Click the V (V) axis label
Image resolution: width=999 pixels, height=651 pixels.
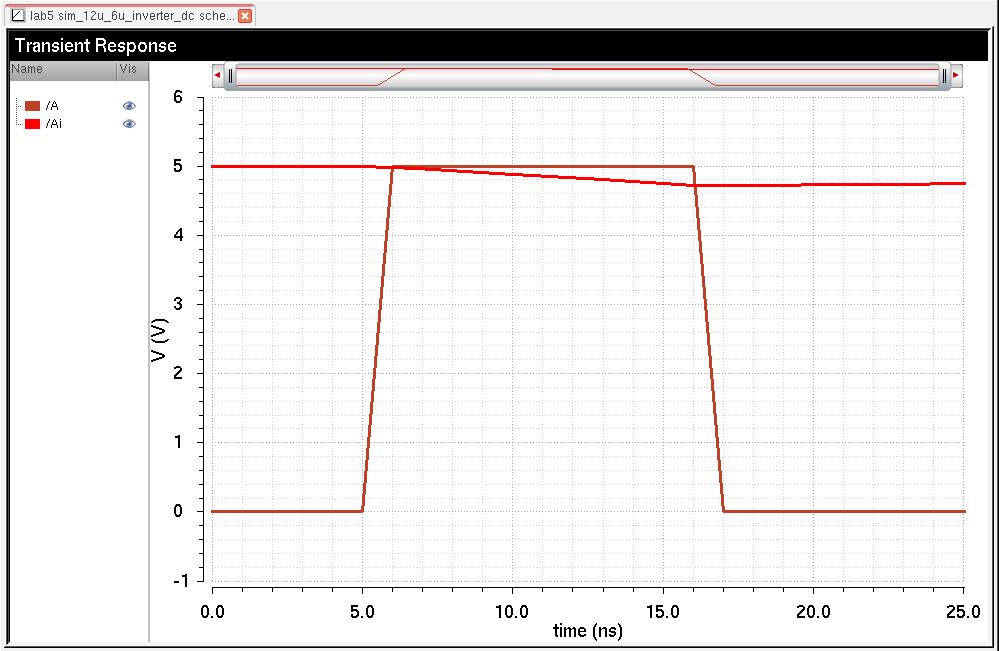pyautogui.click(x=159, y=340)
